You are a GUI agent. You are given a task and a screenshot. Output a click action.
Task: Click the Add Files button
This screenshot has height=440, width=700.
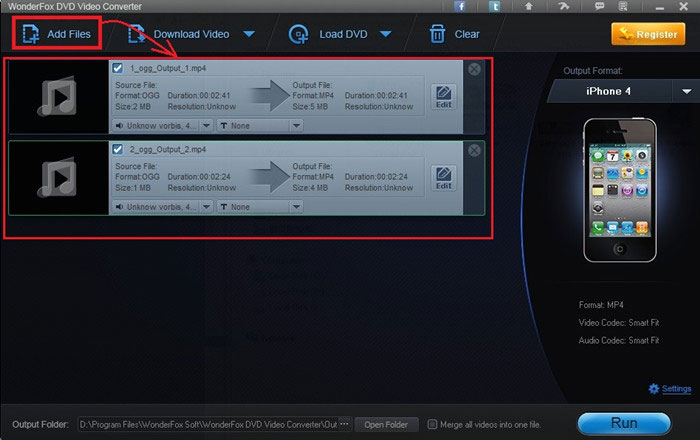[57, 34]
